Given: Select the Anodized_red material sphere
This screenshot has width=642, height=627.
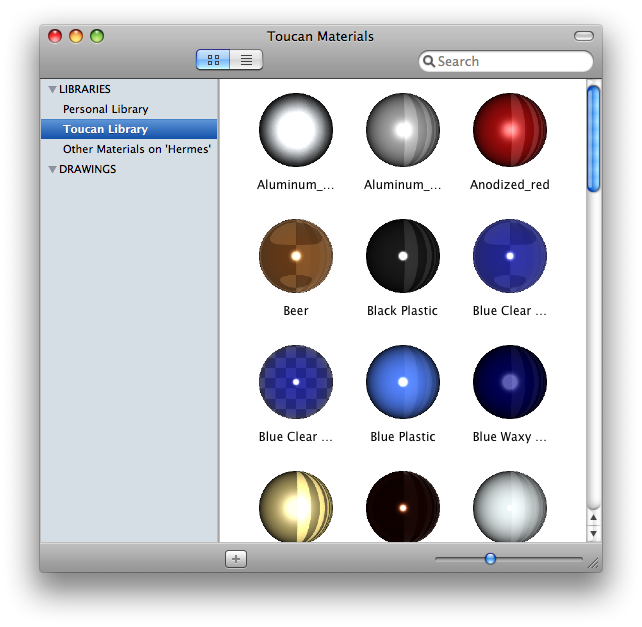Looking at the screenshot, I should click(x=509, y=130).
